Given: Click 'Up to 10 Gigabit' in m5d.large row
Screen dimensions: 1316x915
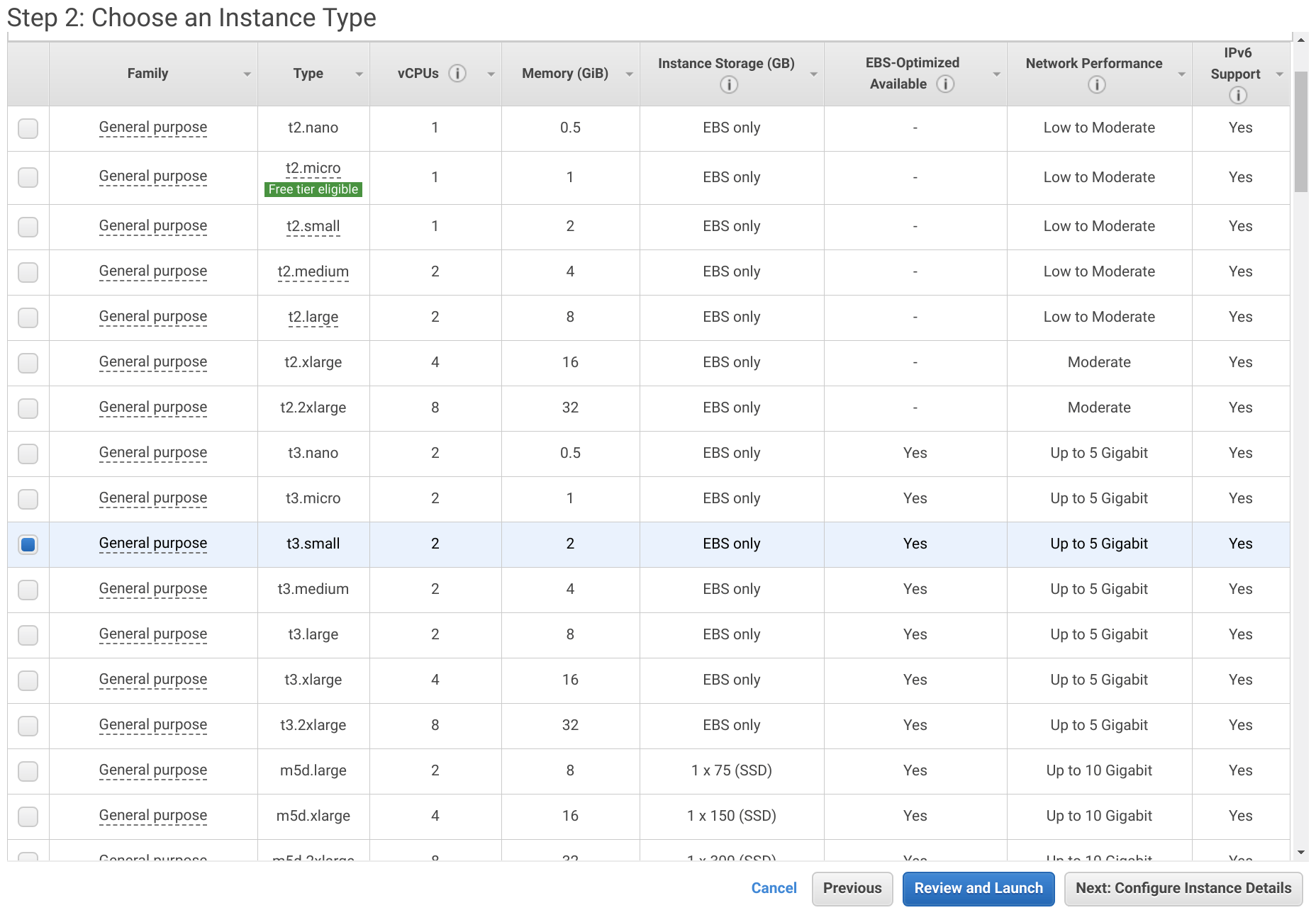Looking at the screenshot, I should point(1099,771).
